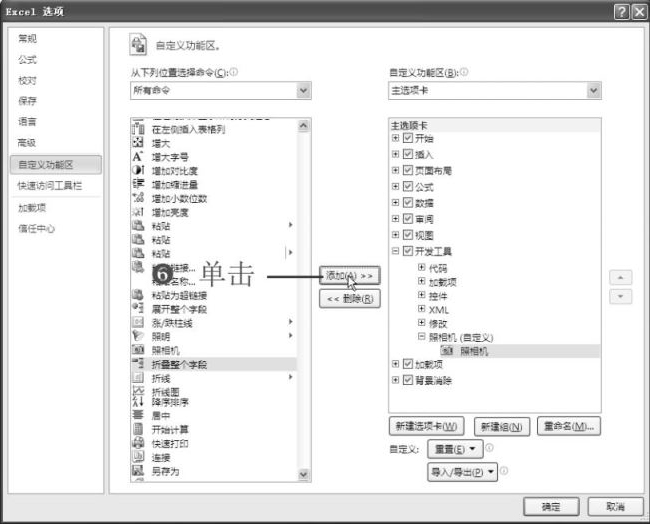Select the XML group in the tree
The image size is (650, 524).
point(439,310)
